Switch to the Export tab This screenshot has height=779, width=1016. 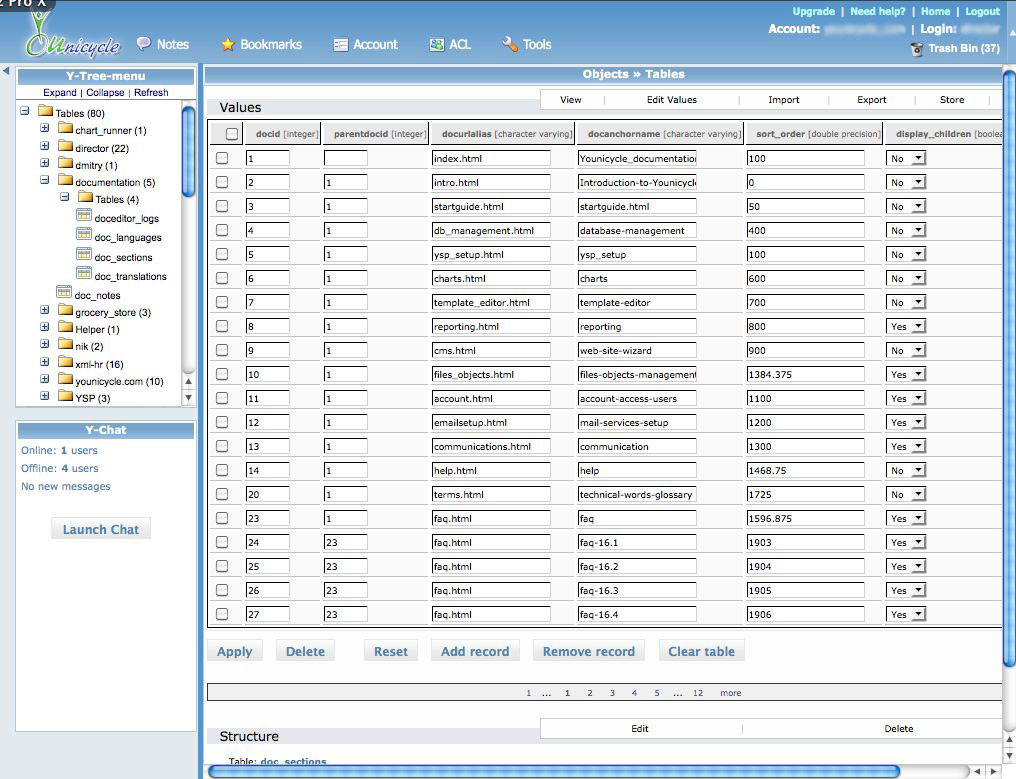[x=871, y=100]
